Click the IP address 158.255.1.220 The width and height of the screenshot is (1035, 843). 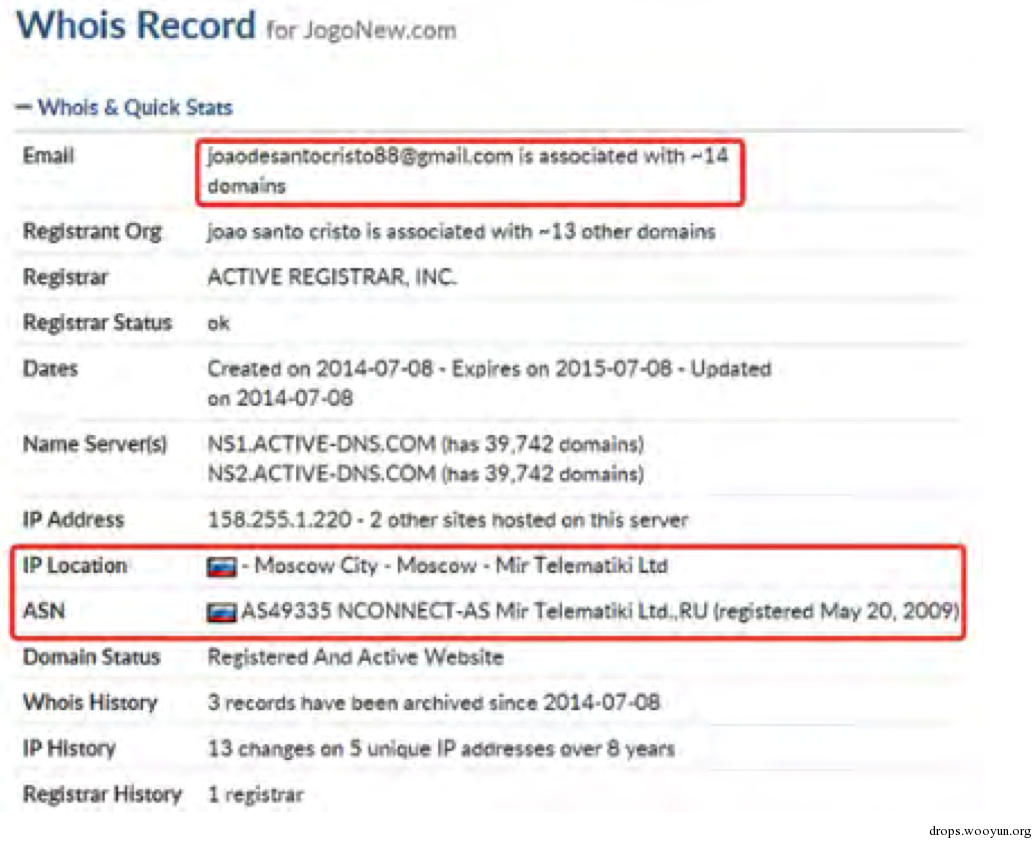coord(279,520)
